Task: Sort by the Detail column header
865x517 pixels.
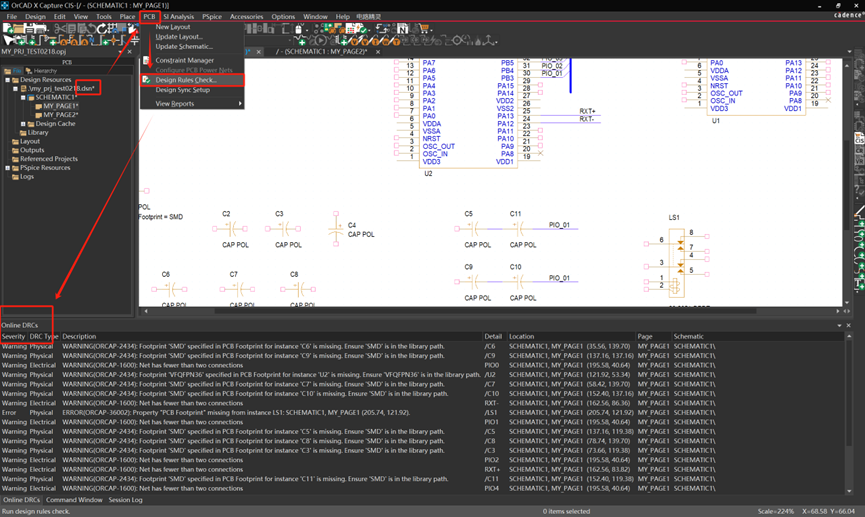Action: pos(494,337)
